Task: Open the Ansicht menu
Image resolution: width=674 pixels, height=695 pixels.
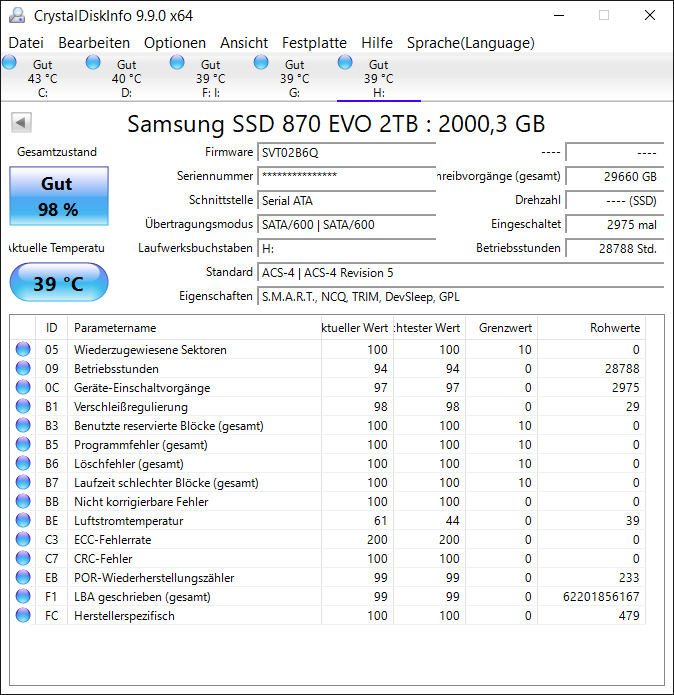Action: pos(244,43)
